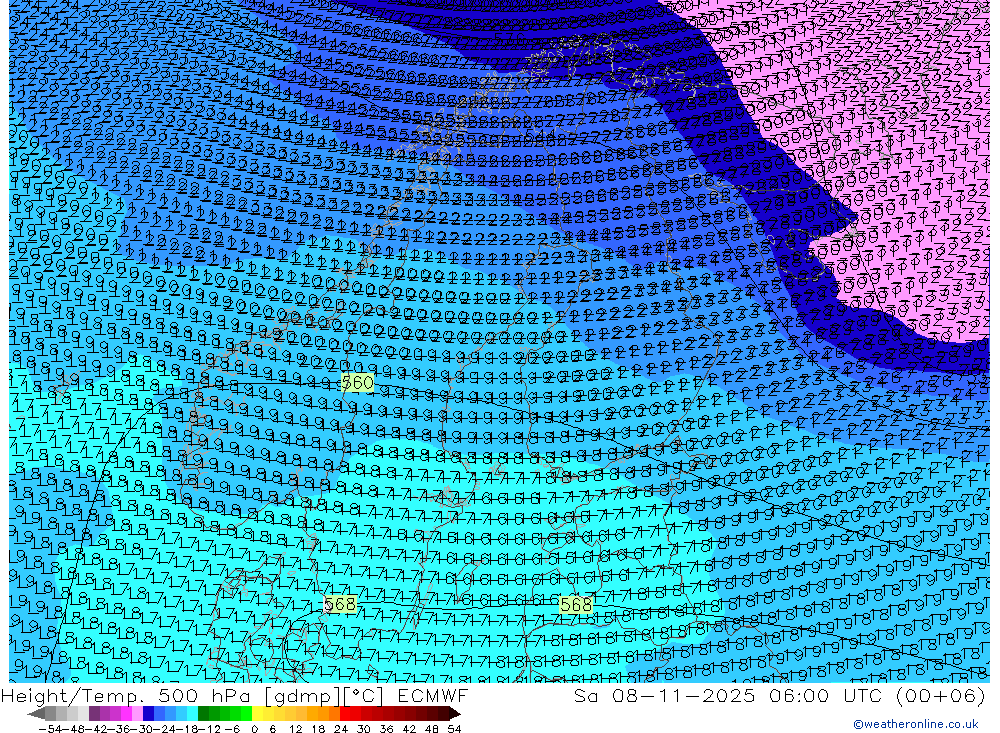Click the 560 contour height label
Viewport: 1000px width, 733px height.
(x=357, y=382)
